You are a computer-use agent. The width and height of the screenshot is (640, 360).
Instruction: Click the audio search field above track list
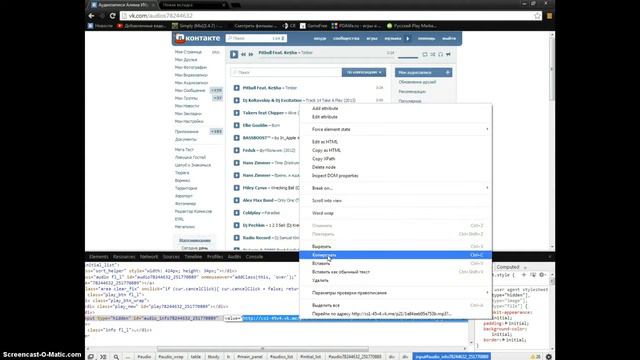(x=286, y=72)
